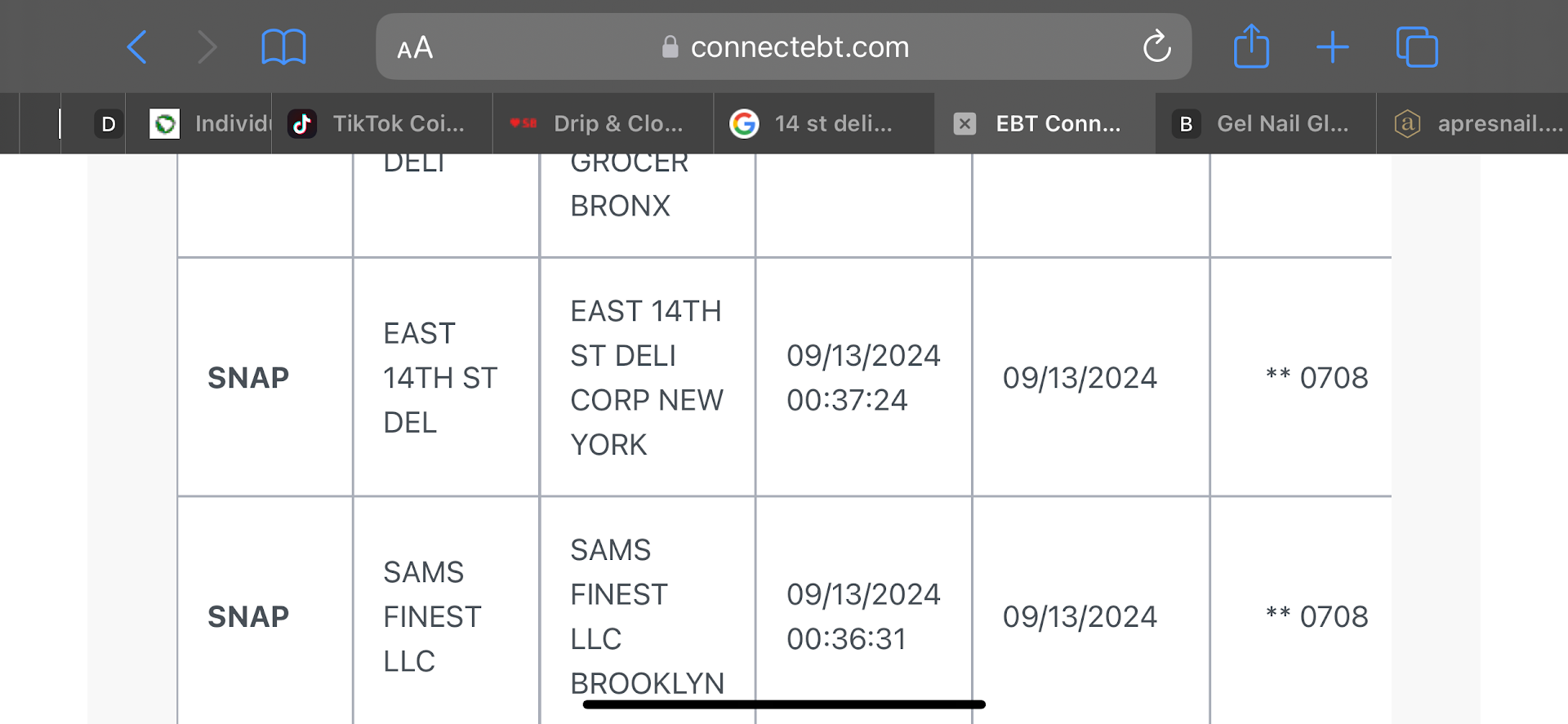Show the tab overview icon
This screenshot has height=724, width=1568.
click(1417, 47)
